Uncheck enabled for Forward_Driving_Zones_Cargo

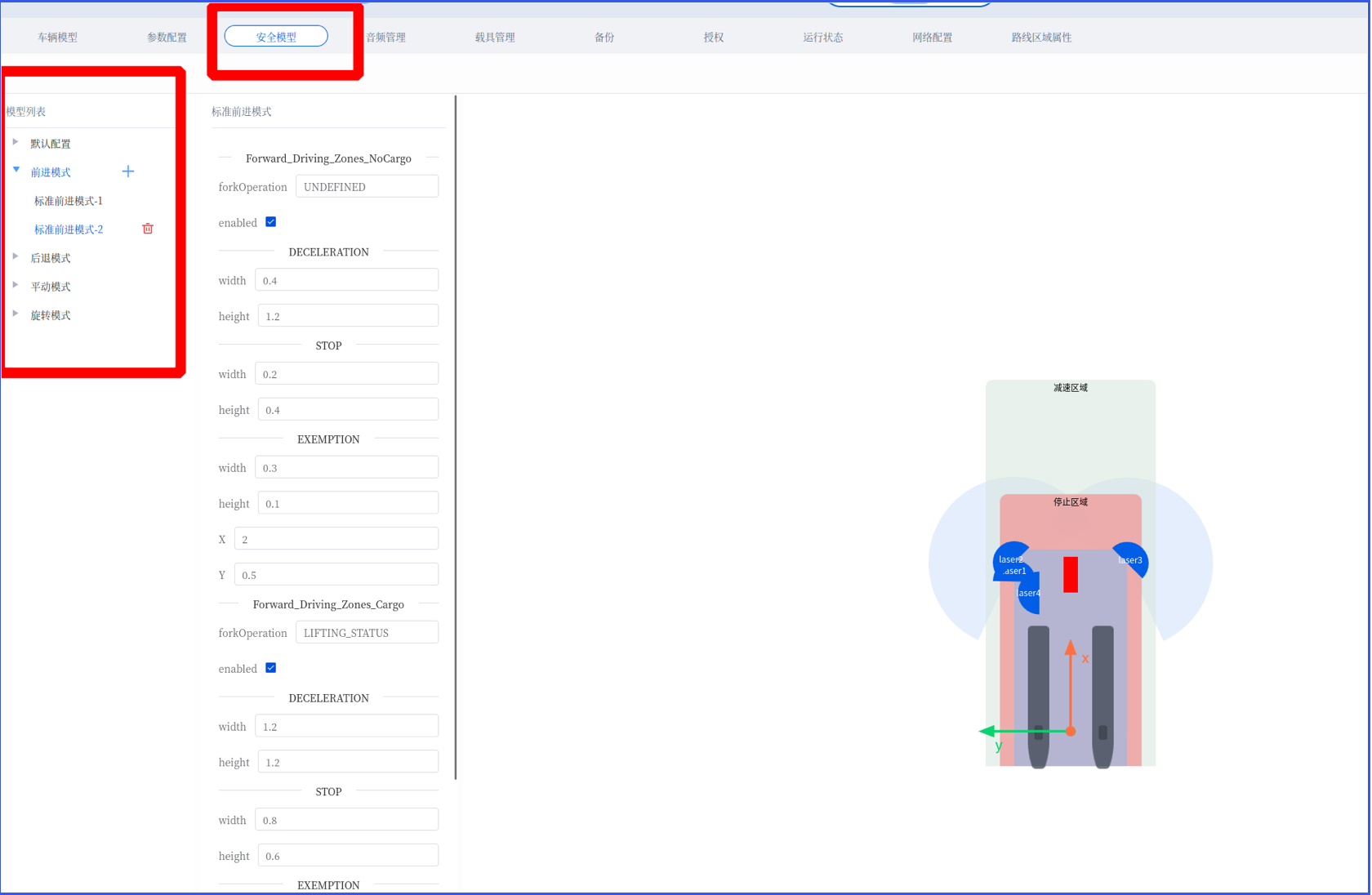coord(271,668)
